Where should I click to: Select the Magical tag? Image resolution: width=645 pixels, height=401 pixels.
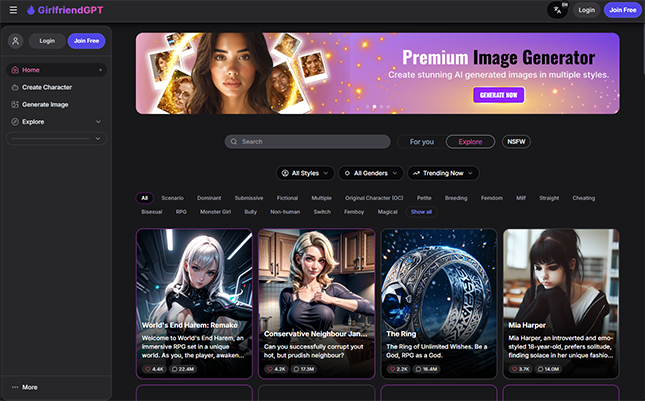[x=387, y=212]
